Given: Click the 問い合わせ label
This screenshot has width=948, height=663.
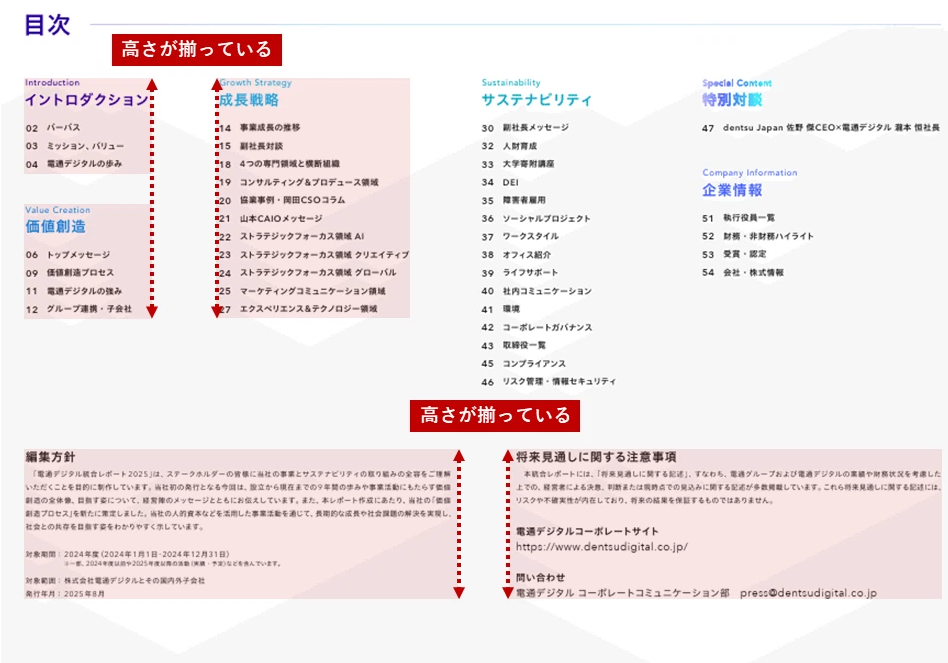Looking at the screenshot, I should pos(541,577).
